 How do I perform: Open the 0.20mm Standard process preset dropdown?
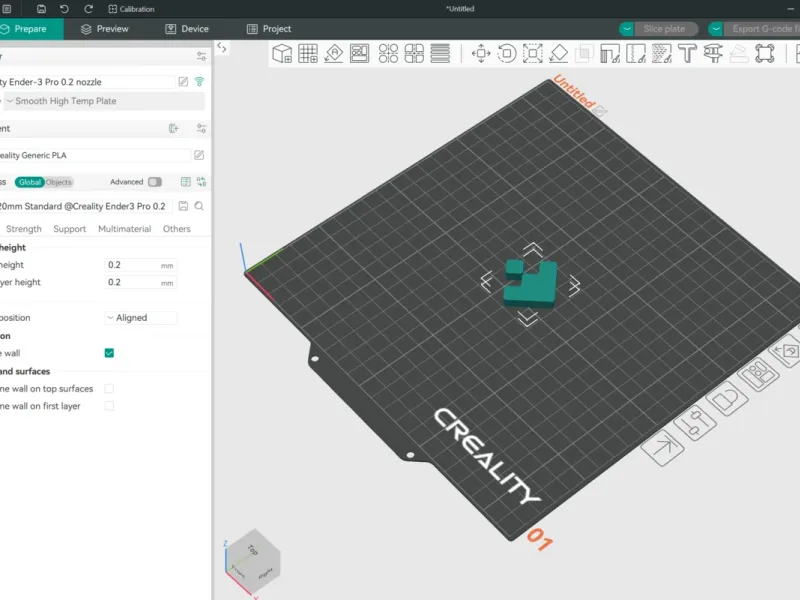click(86, 206)
